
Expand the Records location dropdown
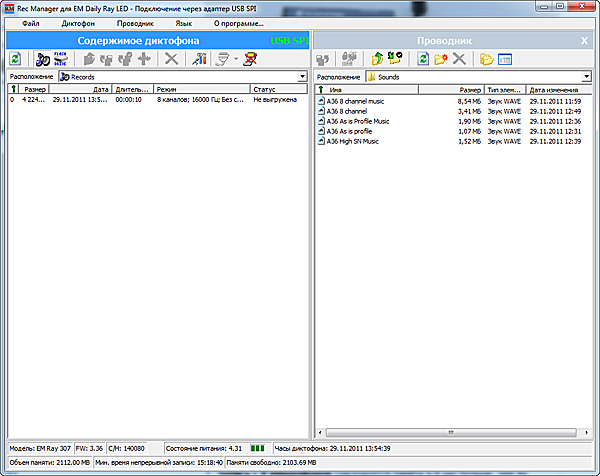point(303,76)
